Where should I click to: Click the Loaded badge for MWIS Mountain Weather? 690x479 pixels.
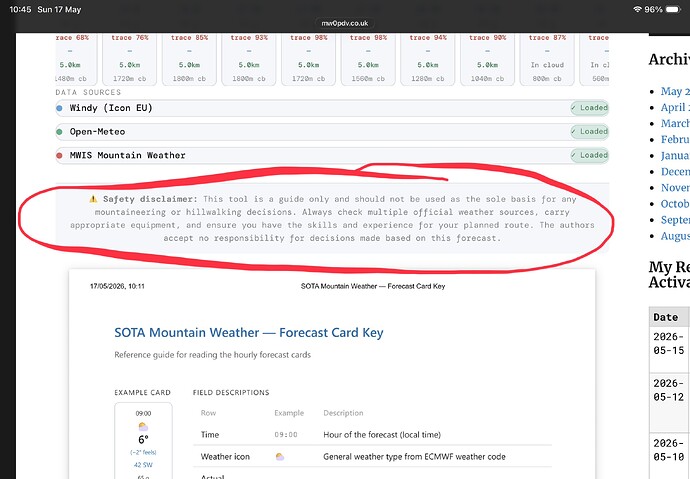[x=589, y=155]
